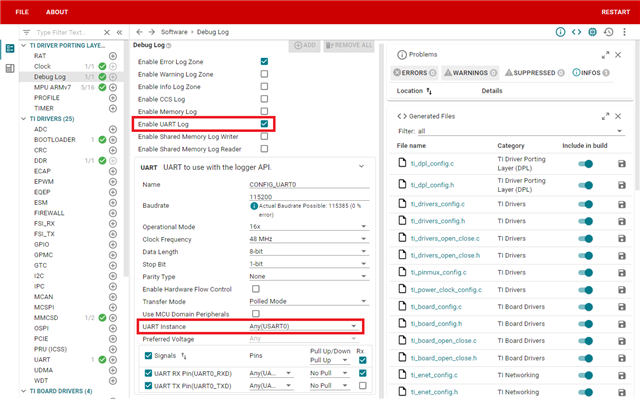
Task: Switch to the WARNINGS tab
Action: [x=470, y=73]
